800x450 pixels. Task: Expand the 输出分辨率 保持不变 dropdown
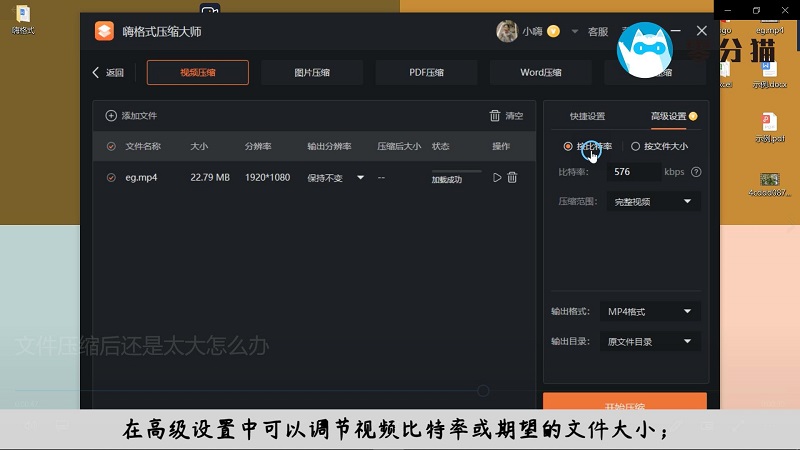click(360, 178)
